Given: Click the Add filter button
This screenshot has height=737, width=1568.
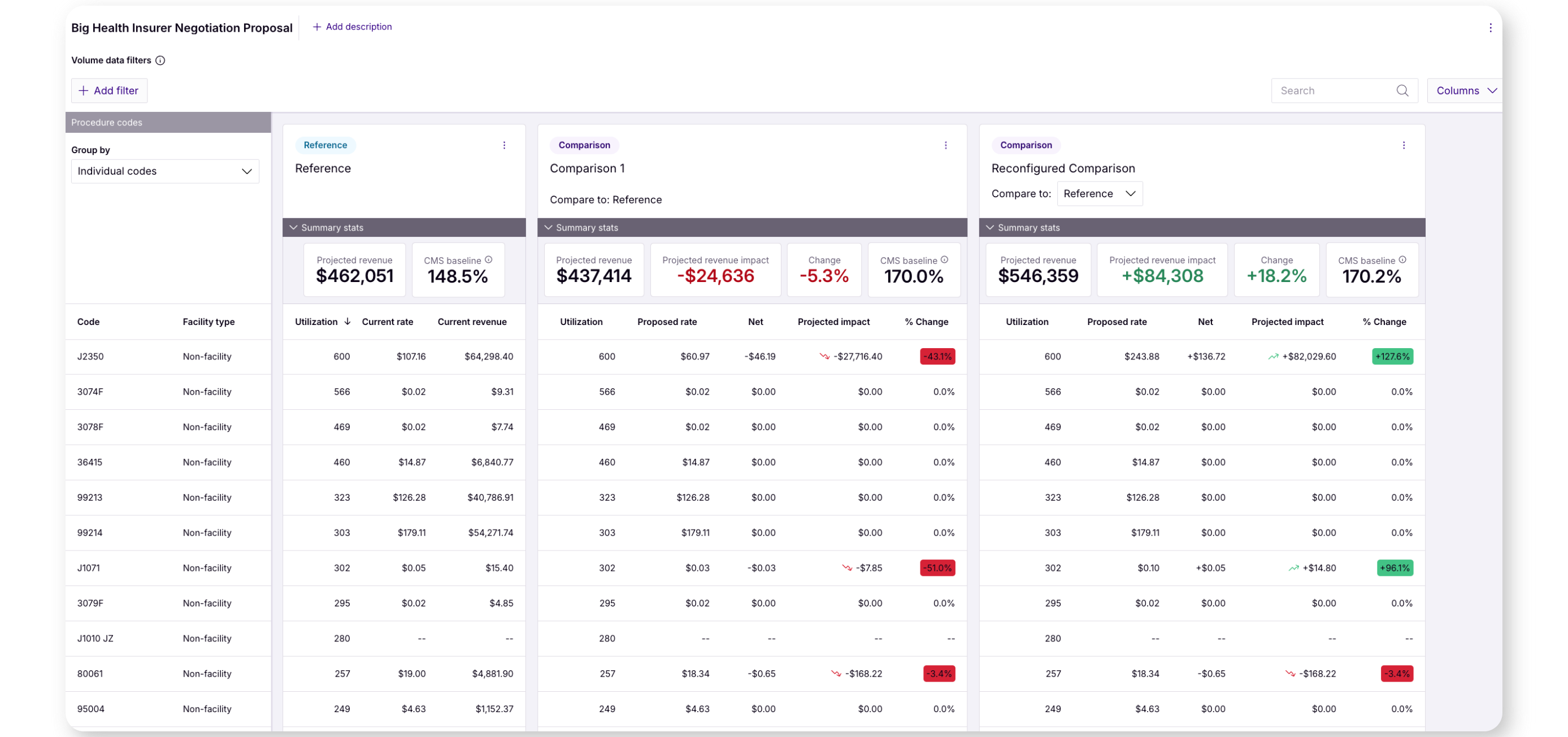Looking at the screenshot, I should pos(109,90).
